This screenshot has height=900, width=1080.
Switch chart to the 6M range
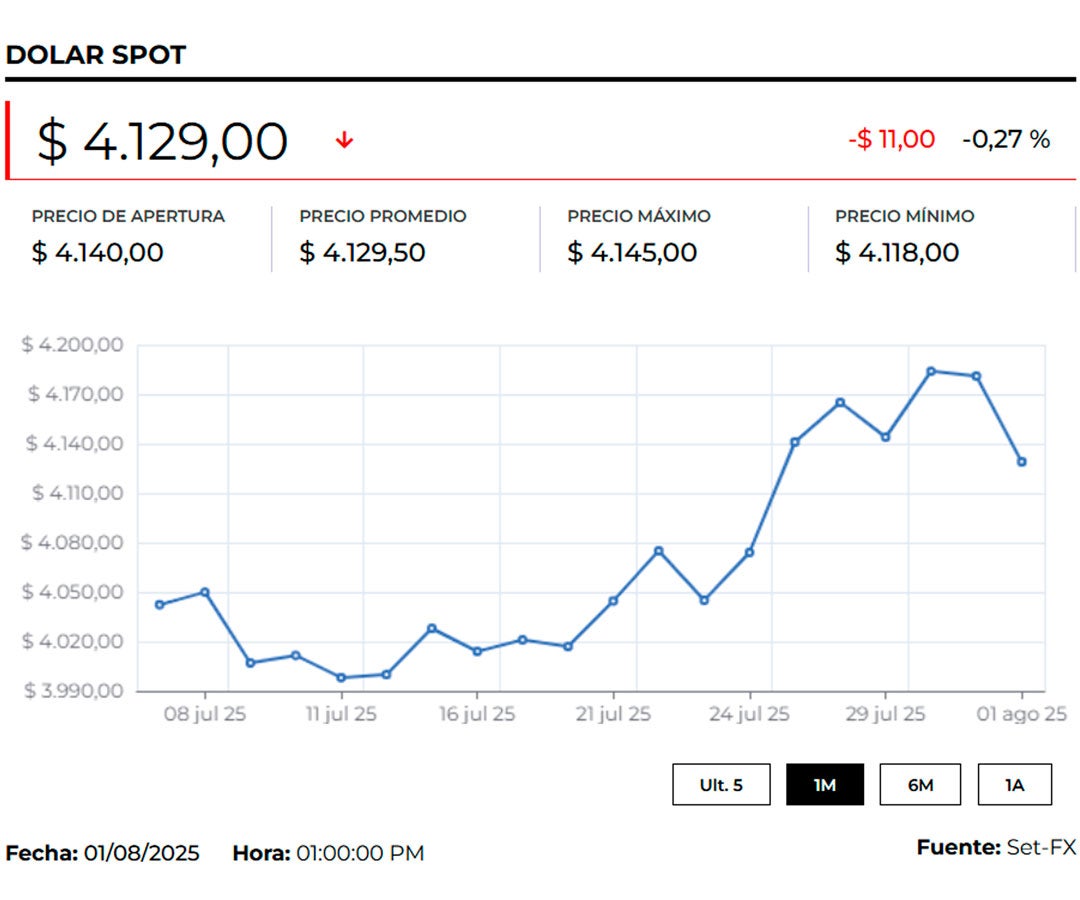pos(920,785)
